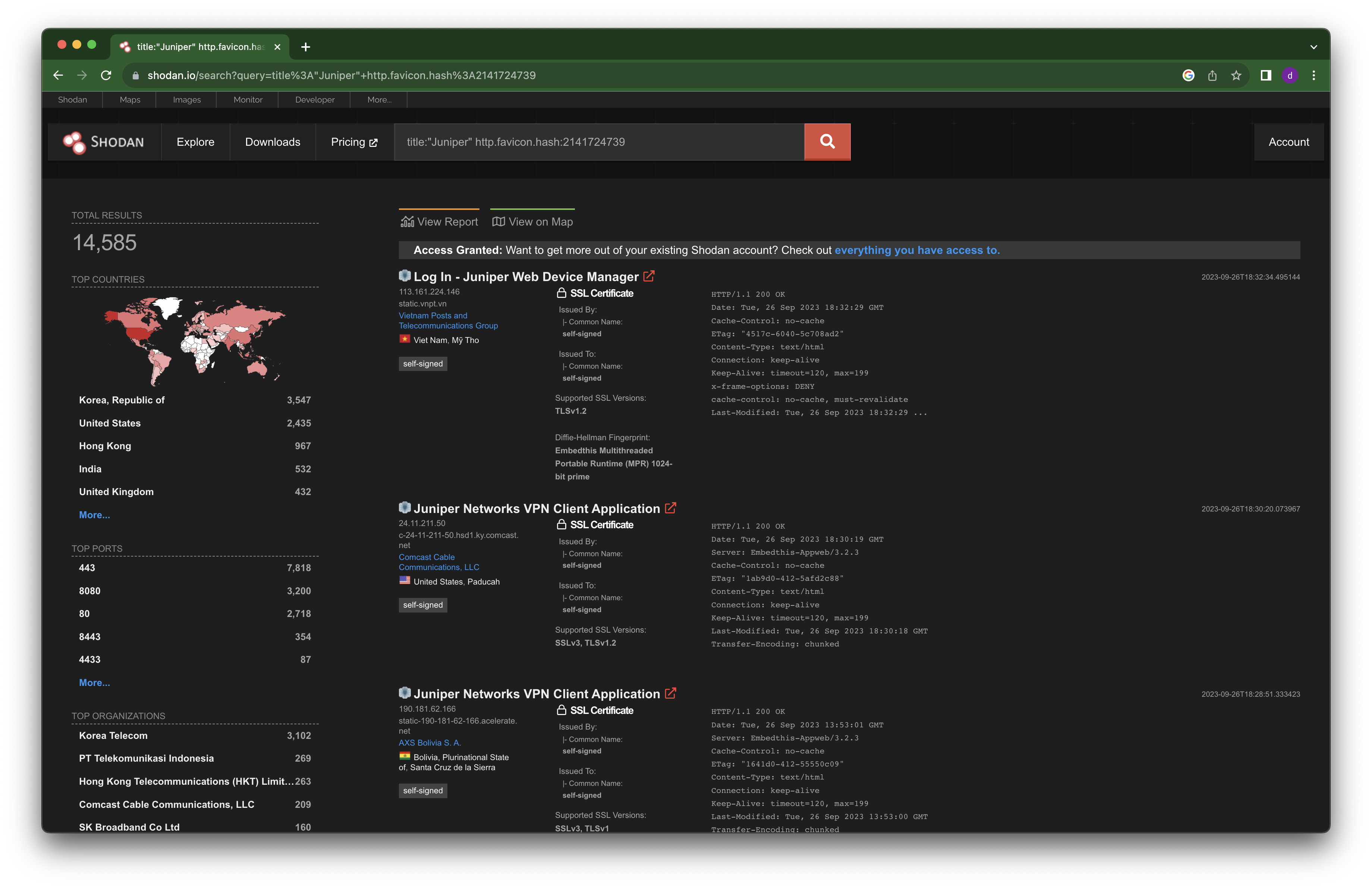Image resolution: width=1372 pixels, height=888 pixels.
Task: Open the Account menu
Action: point(1288,142)
